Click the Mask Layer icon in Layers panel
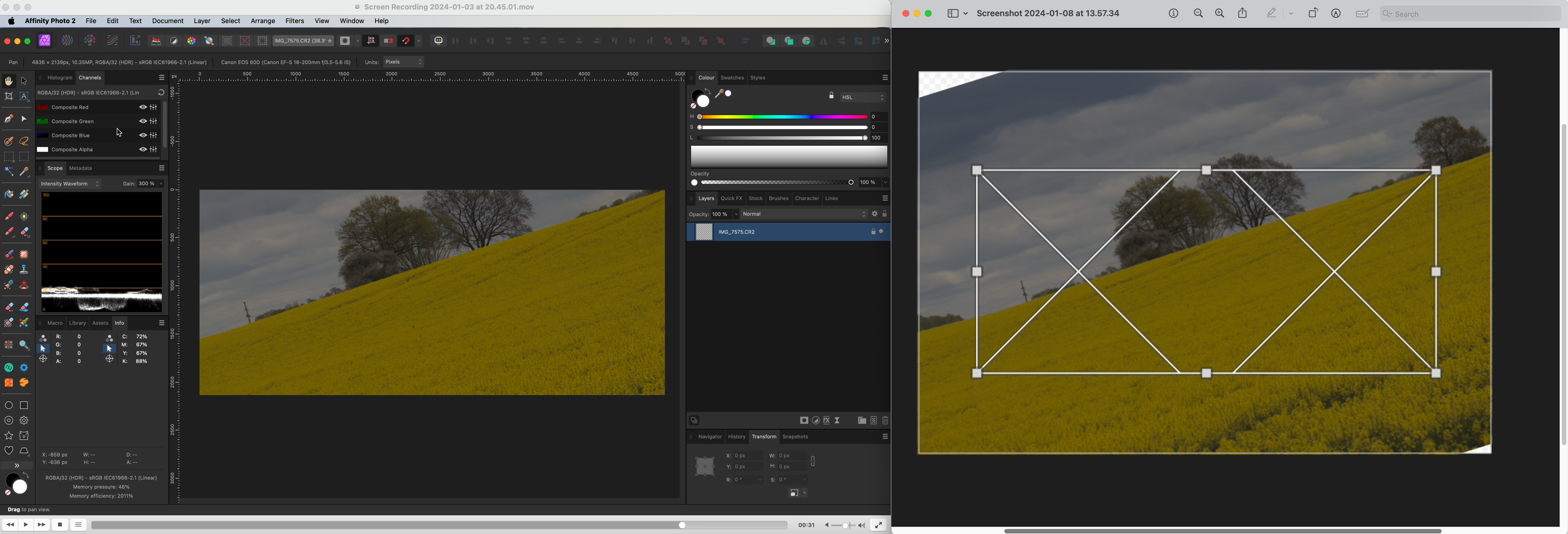1568x534 pixels. (804, 421)
